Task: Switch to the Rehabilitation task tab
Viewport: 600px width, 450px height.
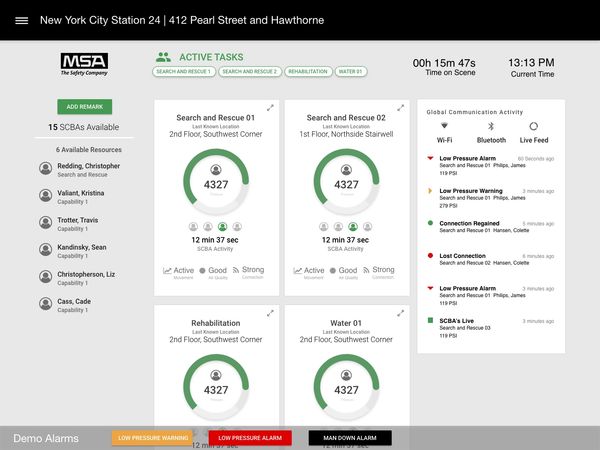Action: coord(307,72)
